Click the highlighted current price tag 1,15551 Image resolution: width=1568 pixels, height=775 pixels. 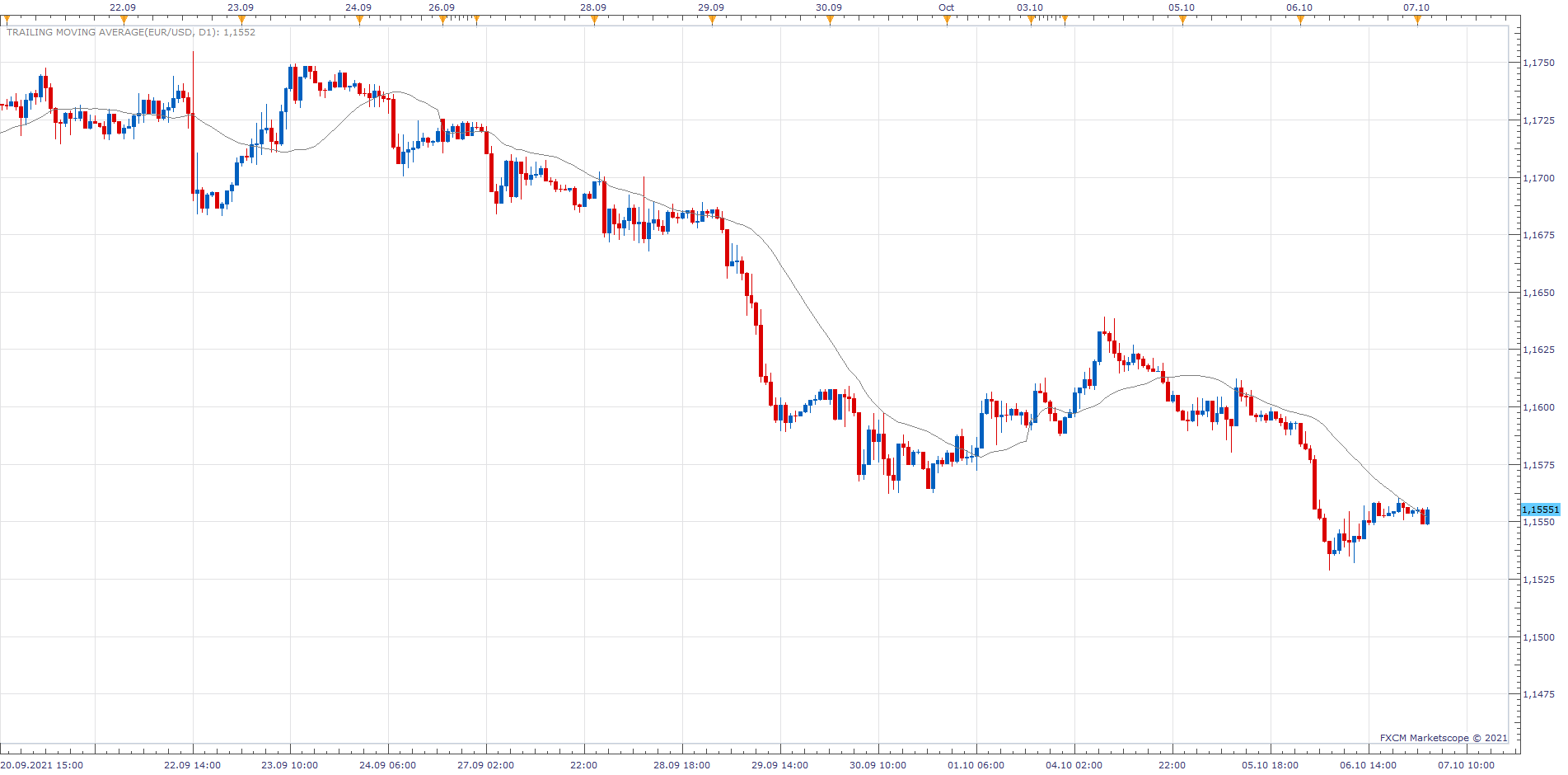pyautogui.click(x=1540, y=510)
